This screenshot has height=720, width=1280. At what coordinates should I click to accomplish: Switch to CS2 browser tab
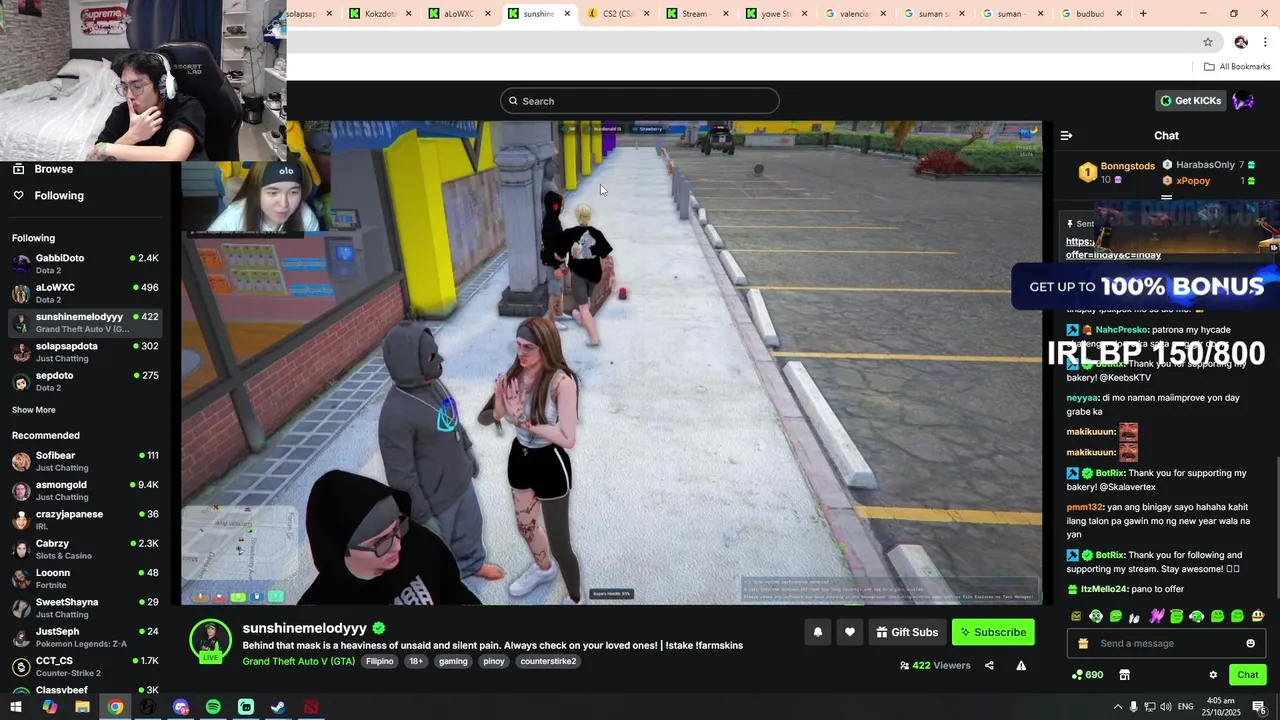(x=617, y=14)
